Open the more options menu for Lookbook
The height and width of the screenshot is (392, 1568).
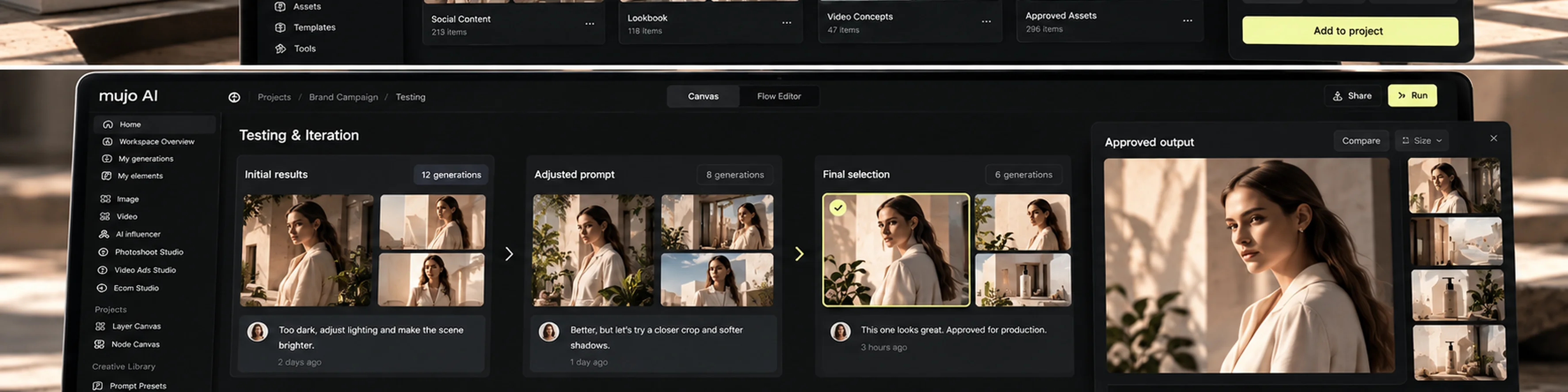[x=787, y=23]
